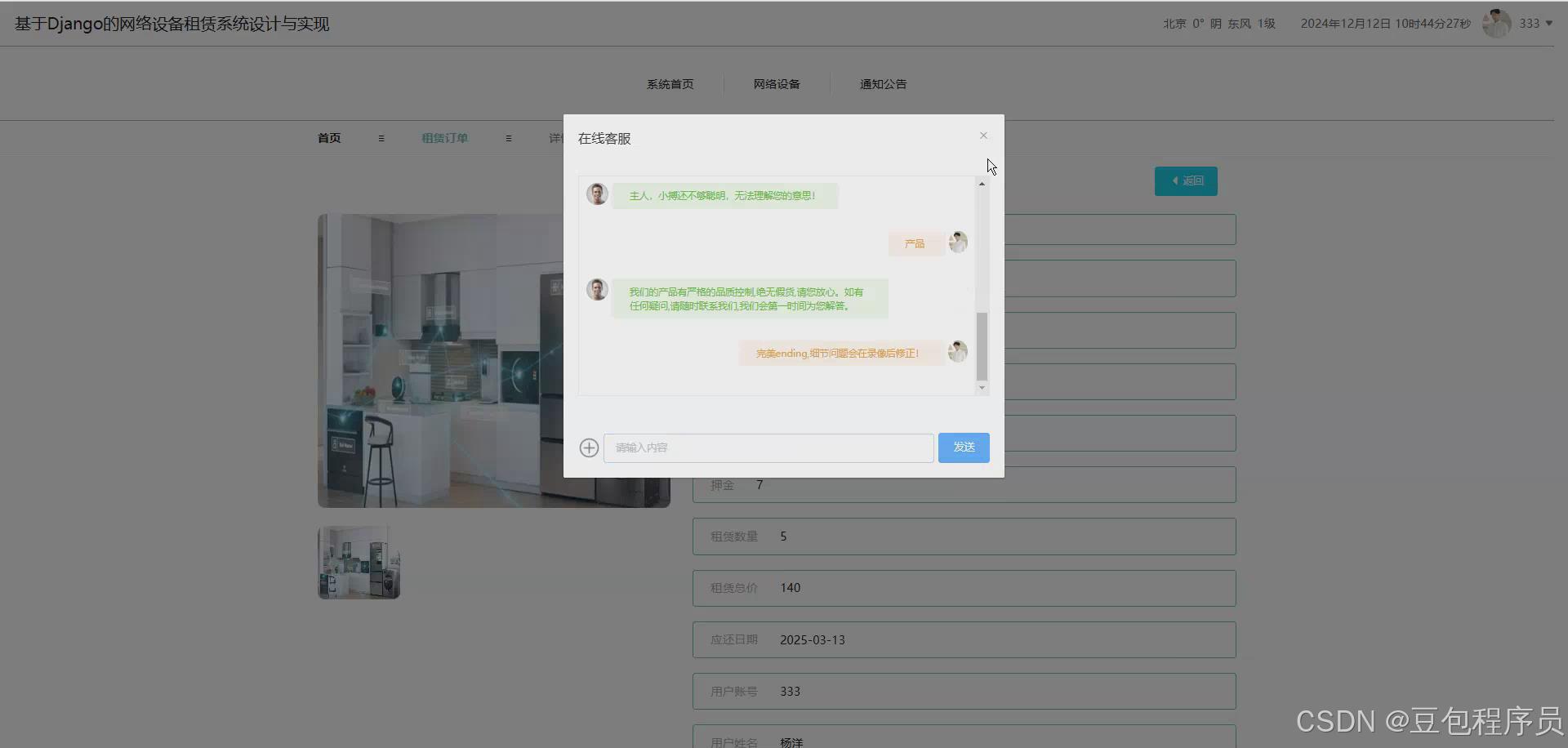Click the date and time display
This screenshot has height=748, width=1568.
pos(1385,24)
